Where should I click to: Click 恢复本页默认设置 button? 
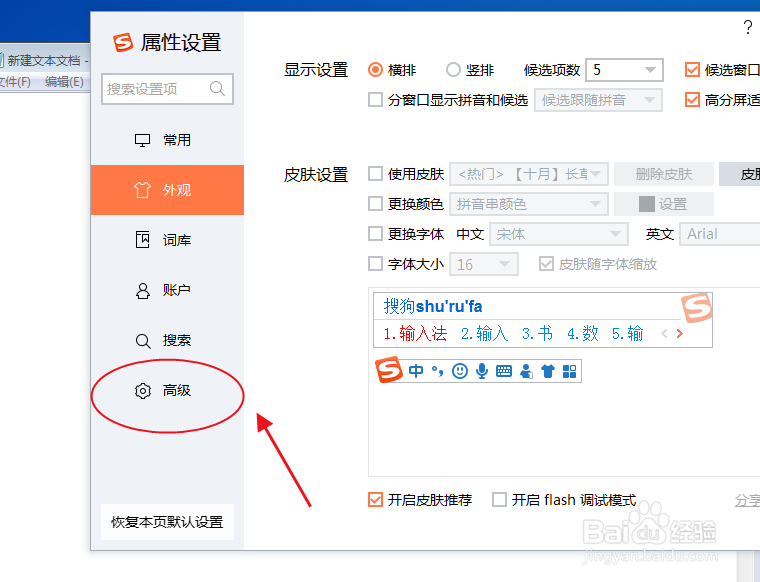pyautogui.click(x=167, y=522)
